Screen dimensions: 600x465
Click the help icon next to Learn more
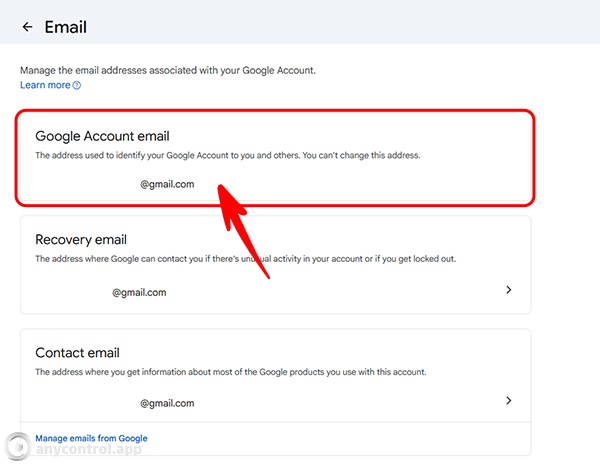(77, 85)
